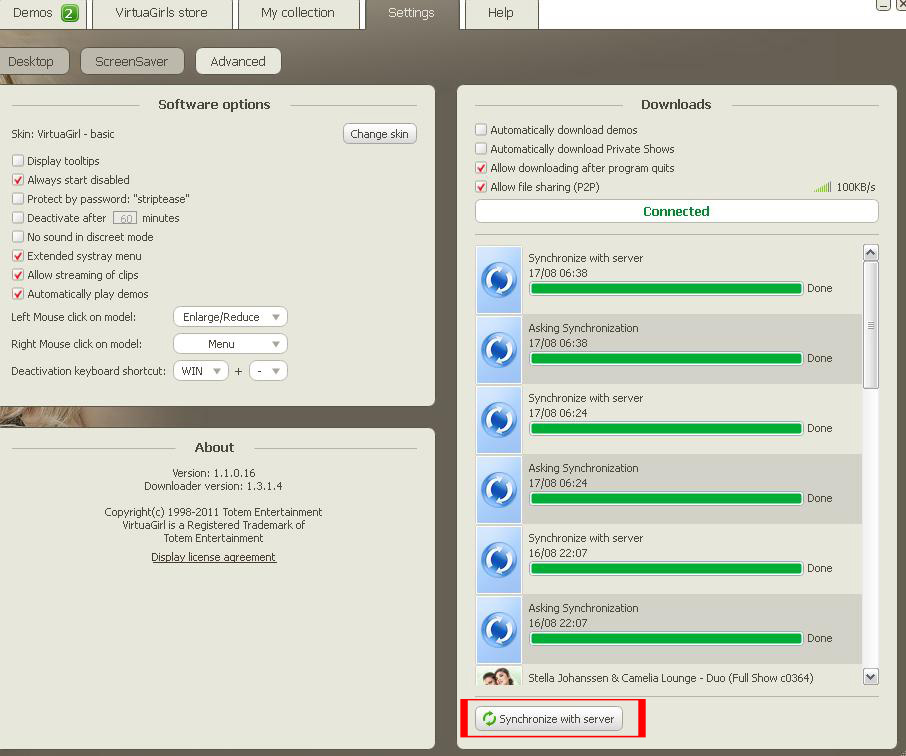Click the green badge on Demos tab

[x=69, y=13]
